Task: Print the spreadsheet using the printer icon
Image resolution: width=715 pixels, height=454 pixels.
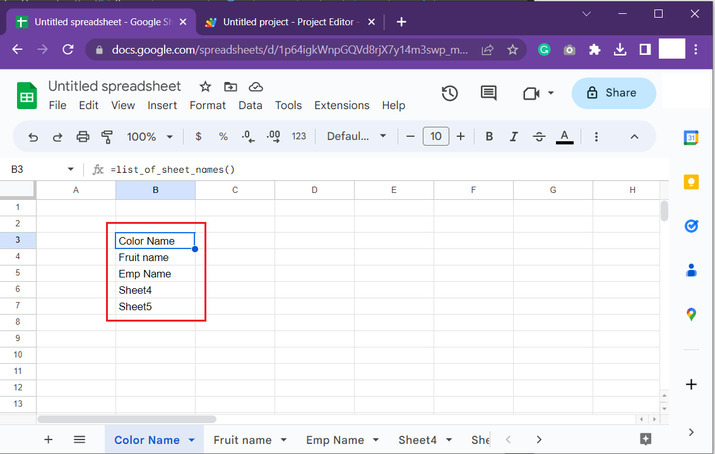Action: pyautogui.click(x=83, y=137)
